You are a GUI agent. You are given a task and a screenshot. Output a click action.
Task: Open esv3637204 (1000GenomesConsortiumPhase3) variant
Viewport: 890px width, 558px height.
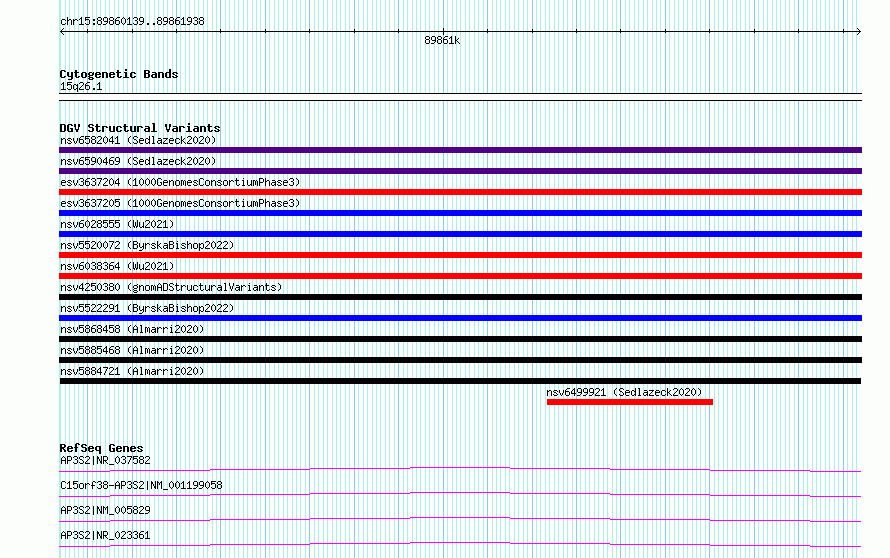(x=180, y=182)
